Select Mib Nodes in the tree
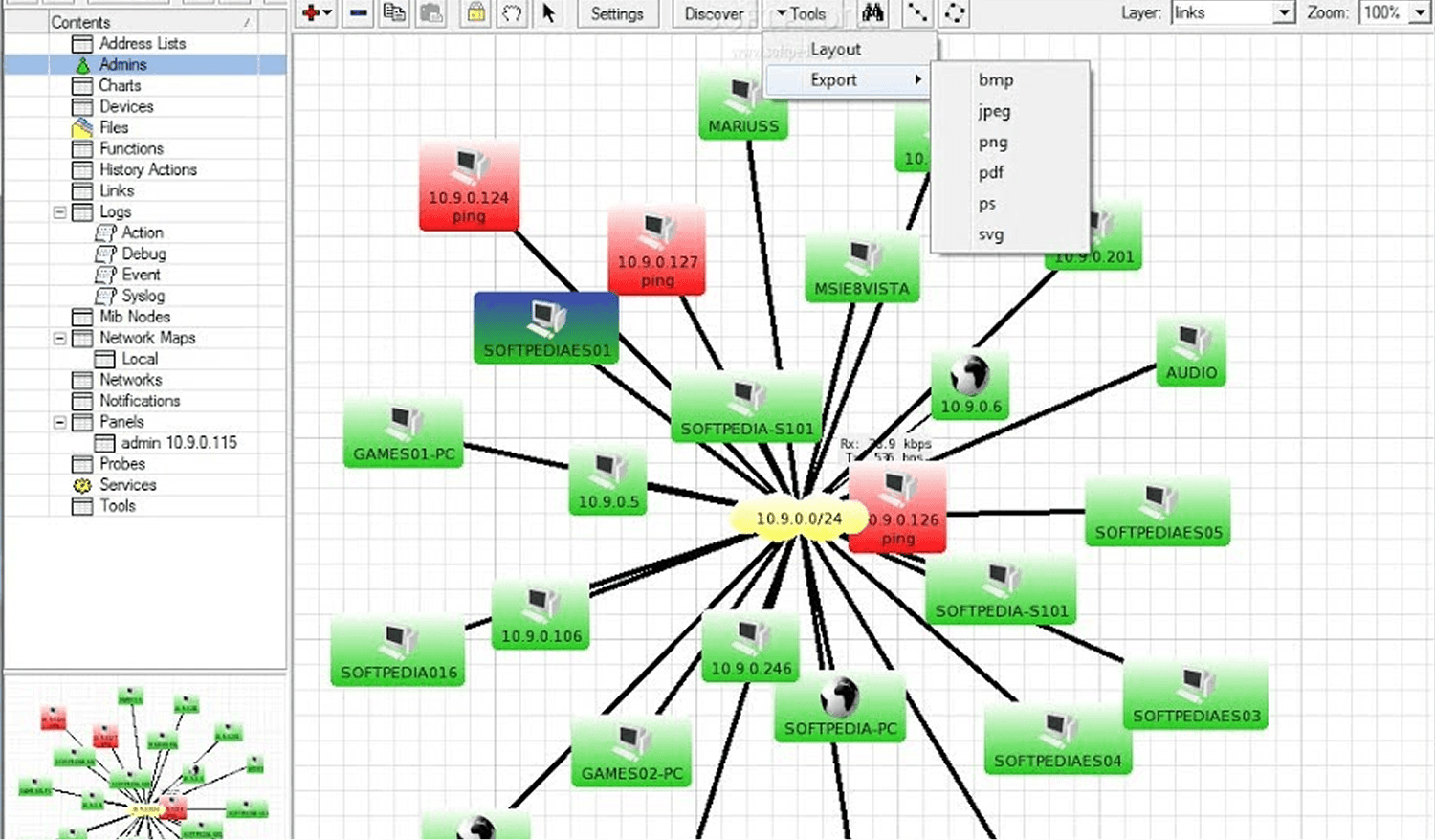Image resolution: width=1435 pixels, height=840 pixels. pos(135,317)
